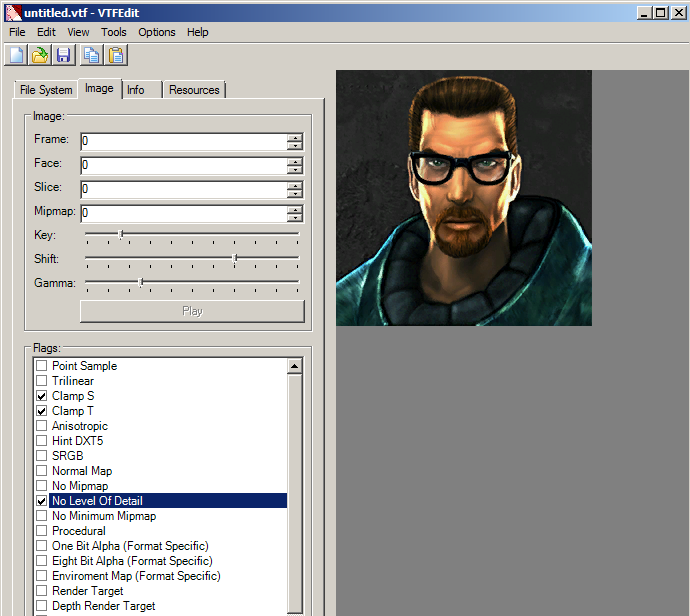Click the Key slider handle
The width and height of the screenshot is (690, 616).
[121, 234]
